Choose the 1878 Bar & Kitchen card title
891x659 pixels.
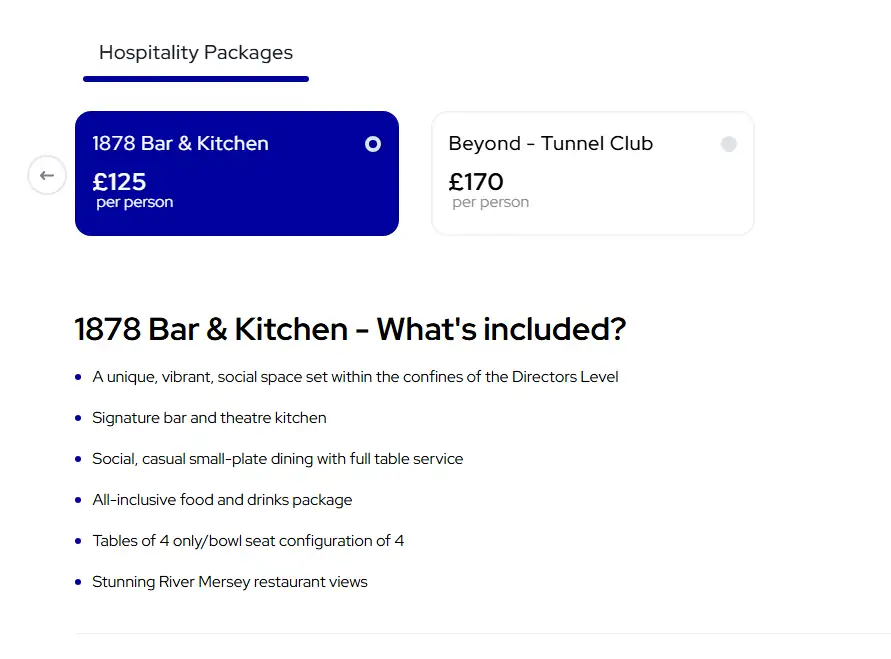pos(180,144)
